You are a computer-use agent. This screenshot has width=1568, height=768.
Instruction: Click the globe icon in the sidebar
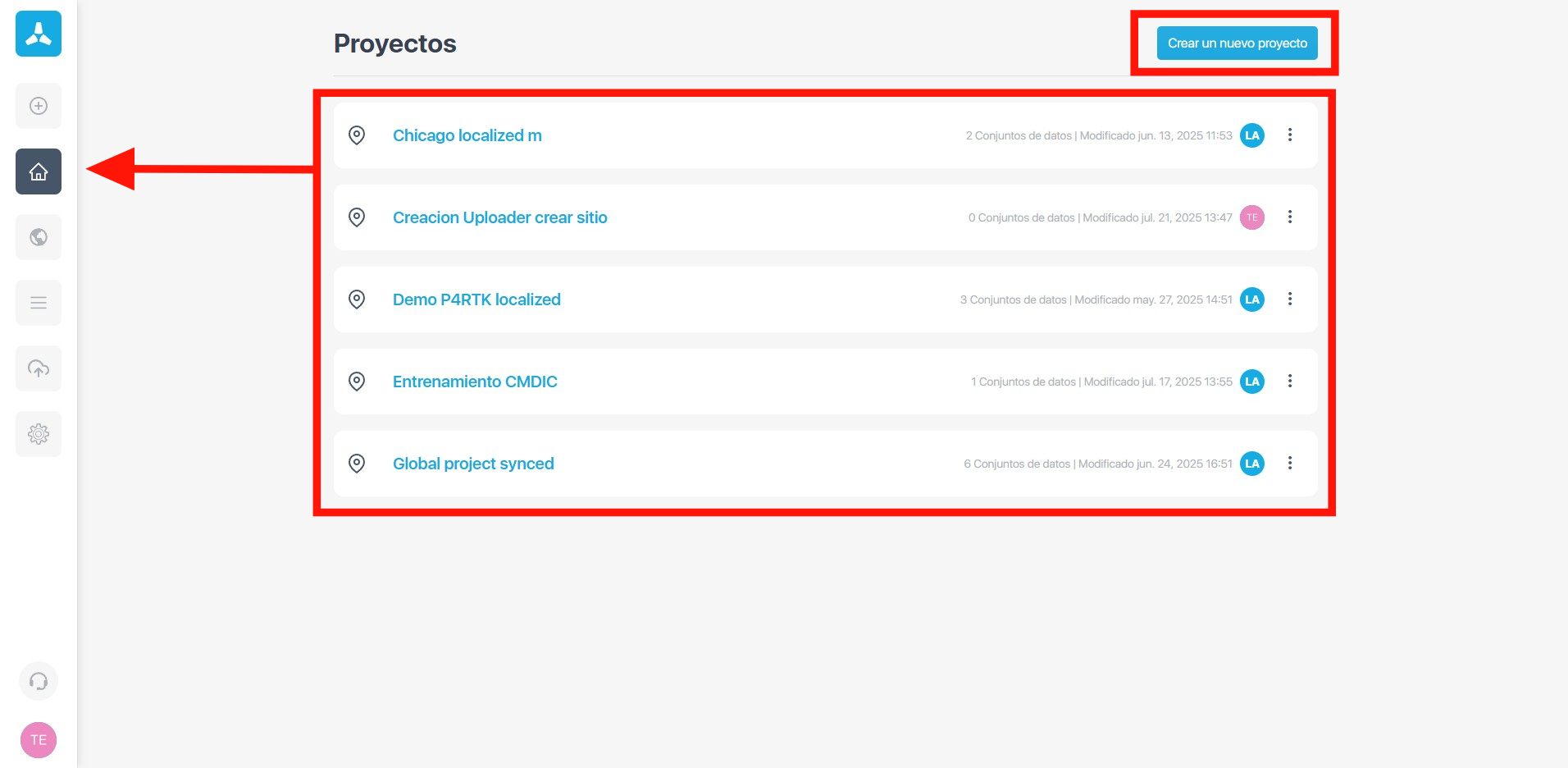coord(38,237)
